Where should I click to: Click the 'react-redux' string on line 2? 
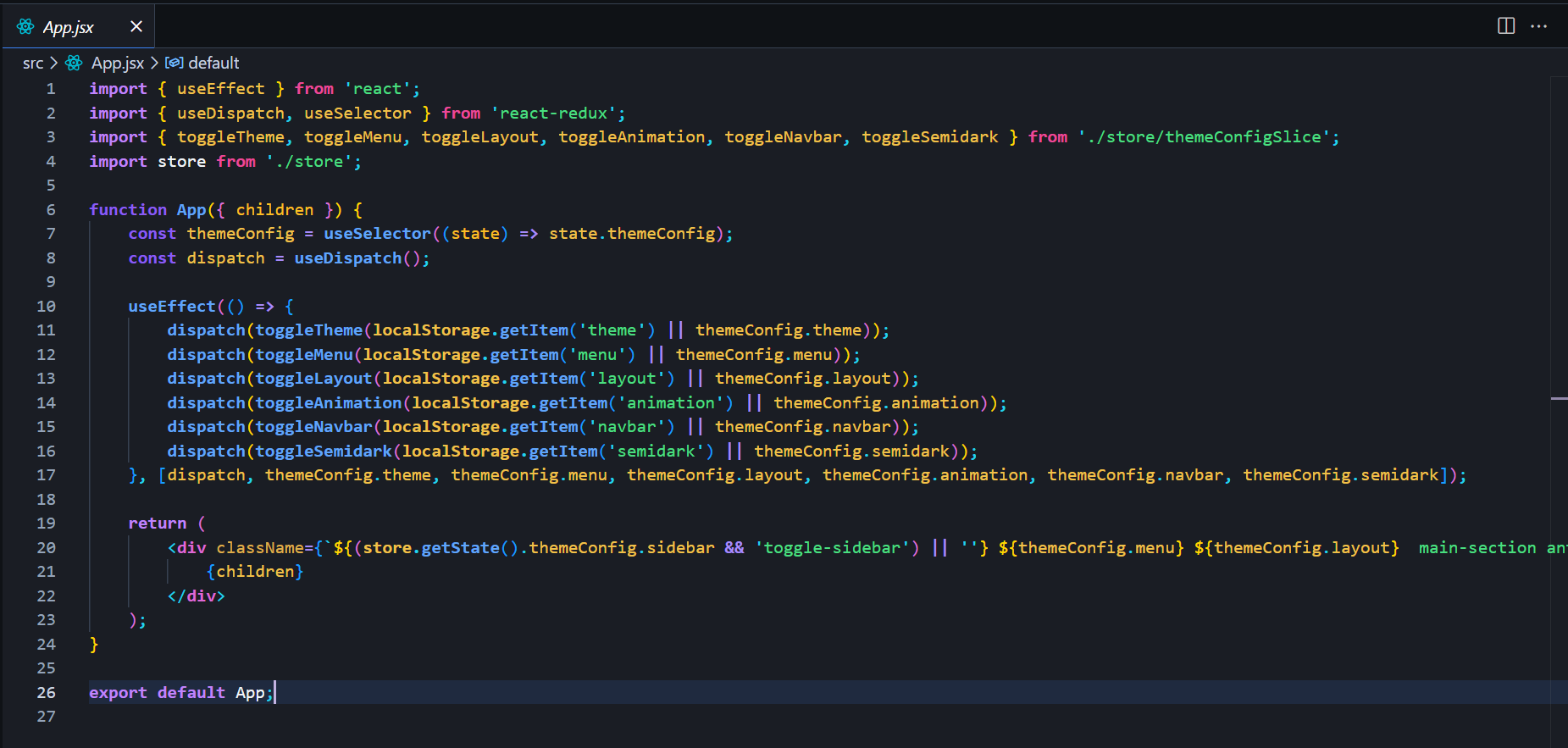click(x=554, y=114)
